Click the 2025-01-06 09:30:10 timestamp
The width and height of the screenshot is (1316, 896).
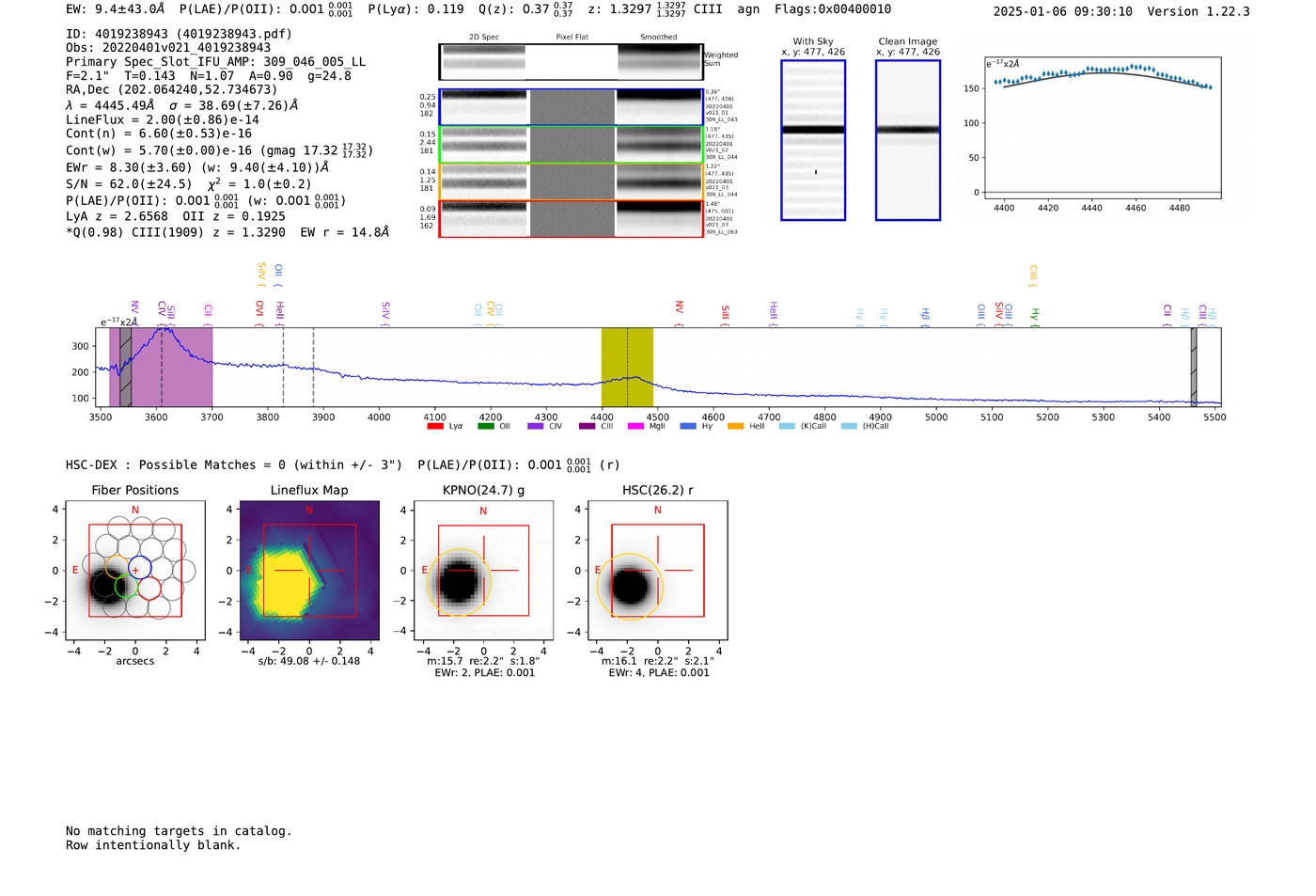tap(1063, 11)
